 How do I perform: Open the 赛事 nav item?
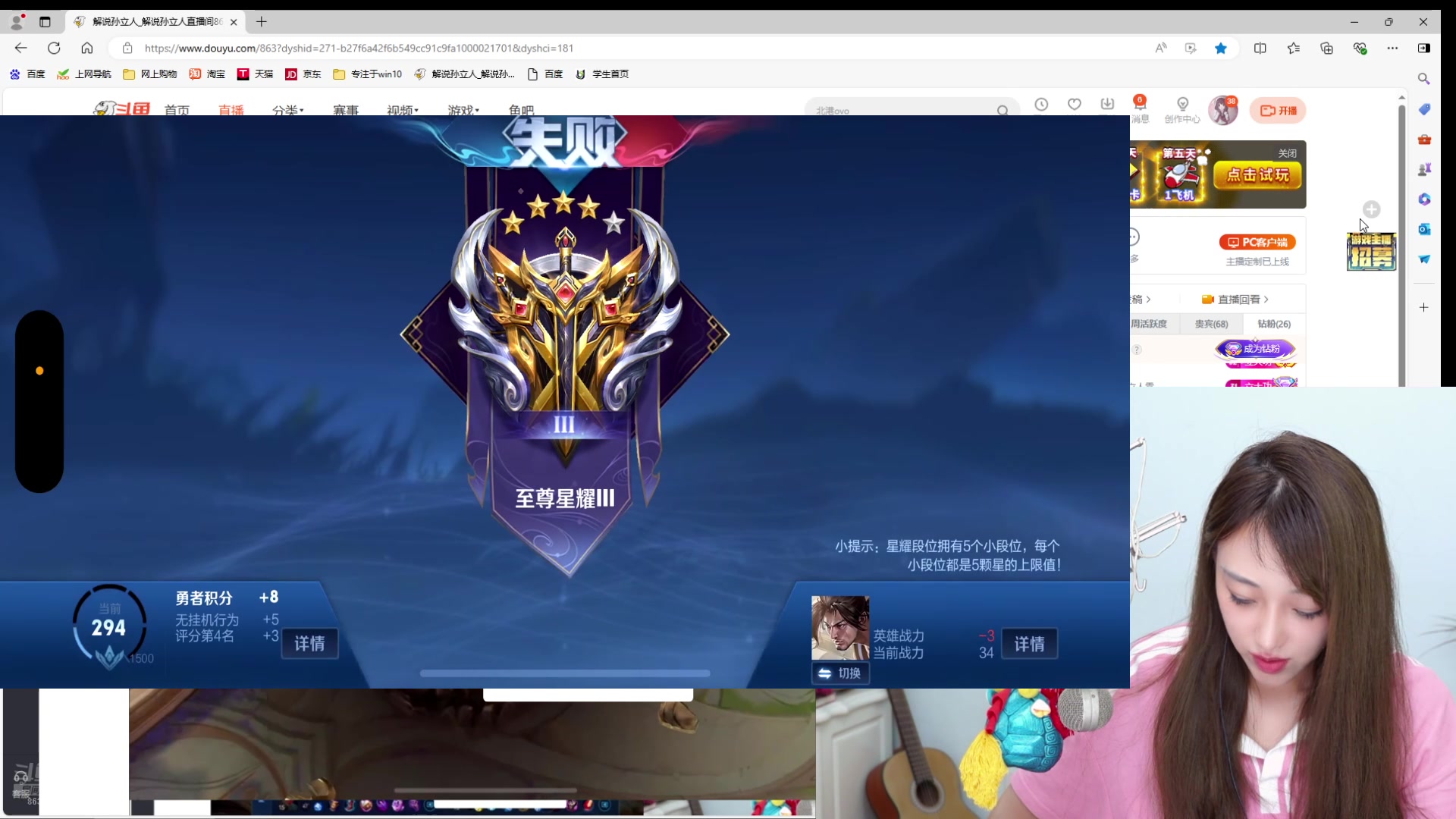tap(346, 111)
